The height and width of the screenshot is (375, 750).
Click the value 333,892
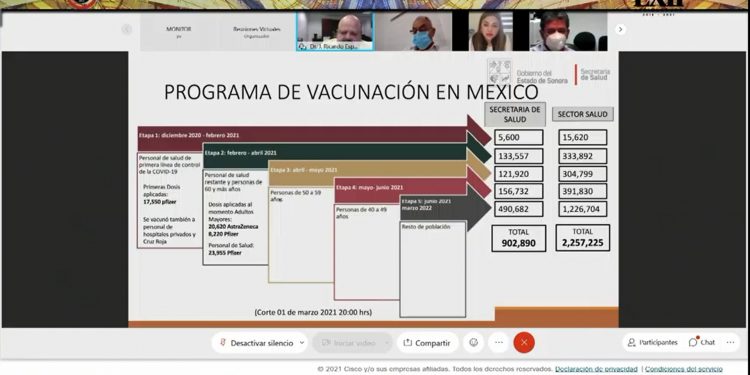click(x=583, y=156)
